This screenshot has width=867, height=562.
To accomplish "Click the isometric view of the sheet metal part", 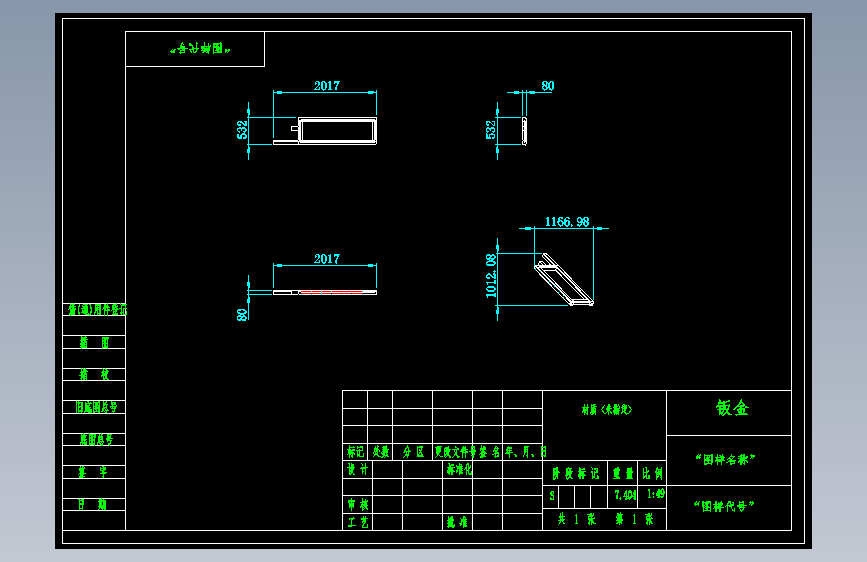I will [564, 279].
